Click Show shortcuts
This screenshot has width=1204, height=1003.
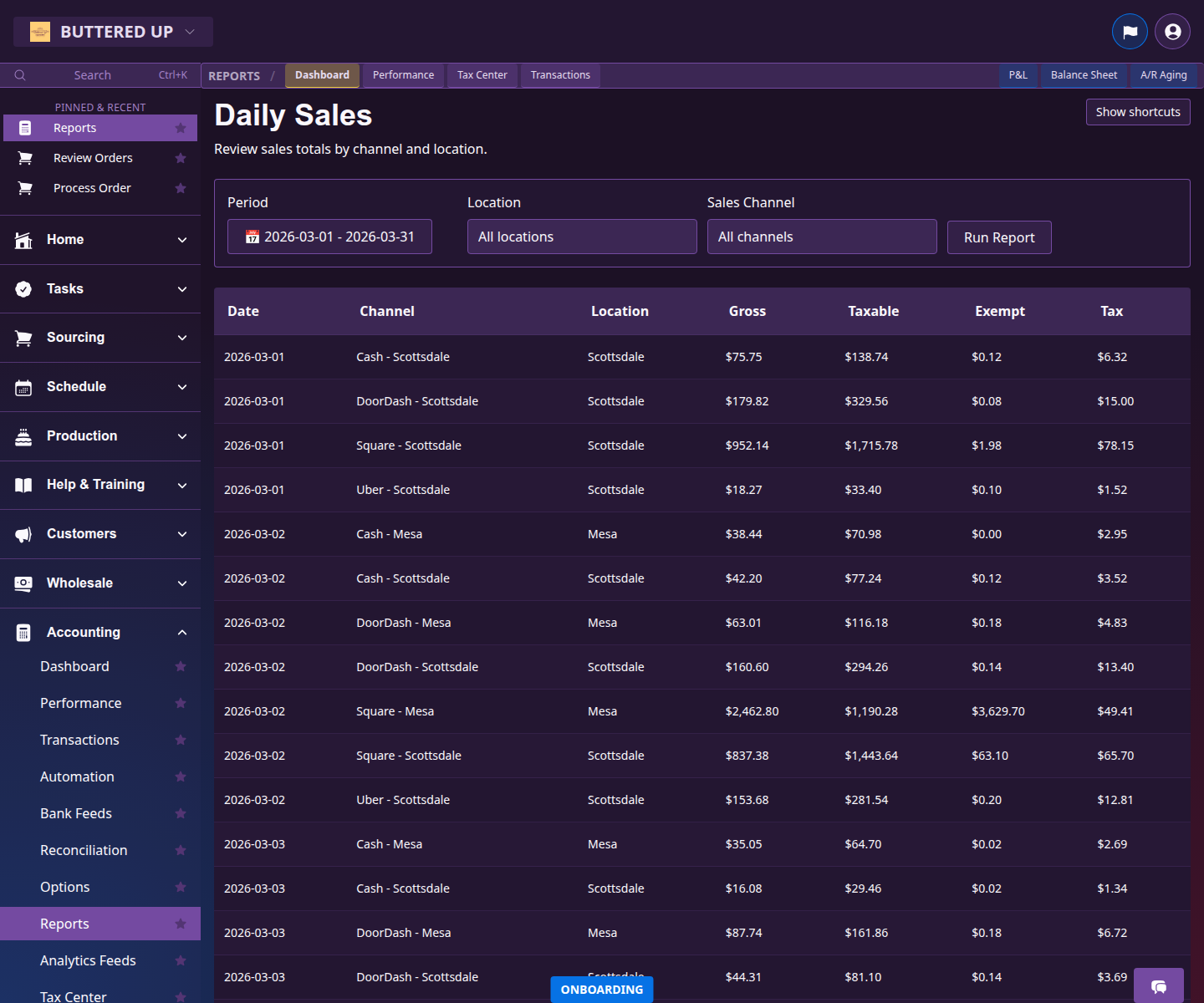point(1138,111)
